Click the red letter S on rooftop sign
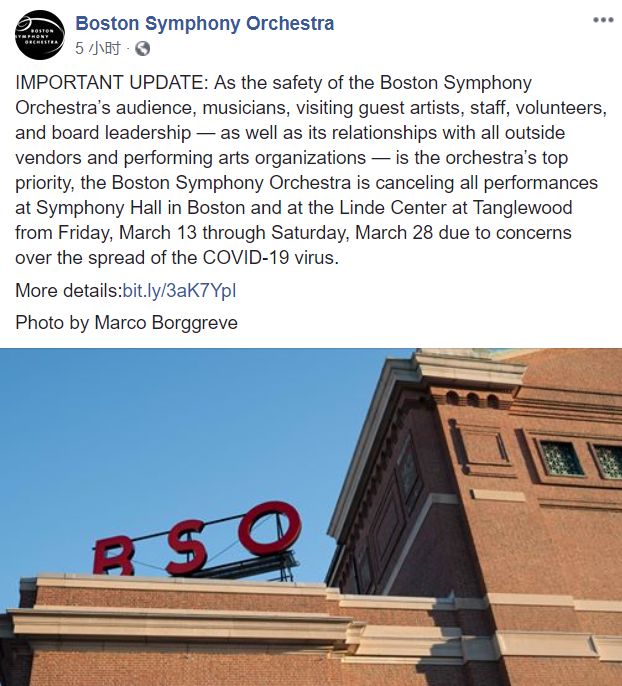This screenshot has height=686, width=622. tap(187, 548)
